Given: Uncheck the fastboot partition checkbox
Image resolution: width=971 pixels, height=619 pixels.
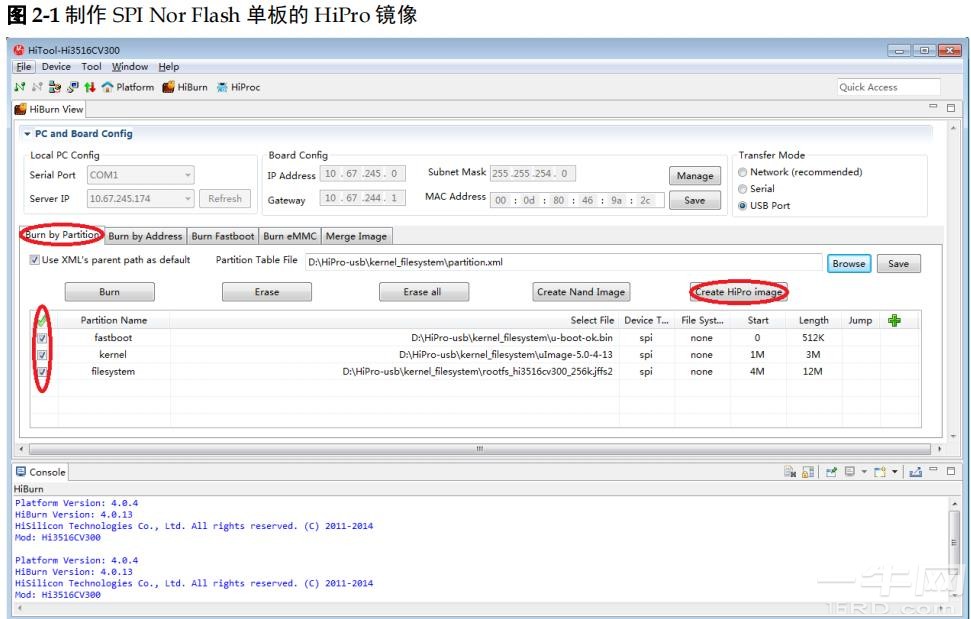Looking at the screenshot, I should pos(42,338).
